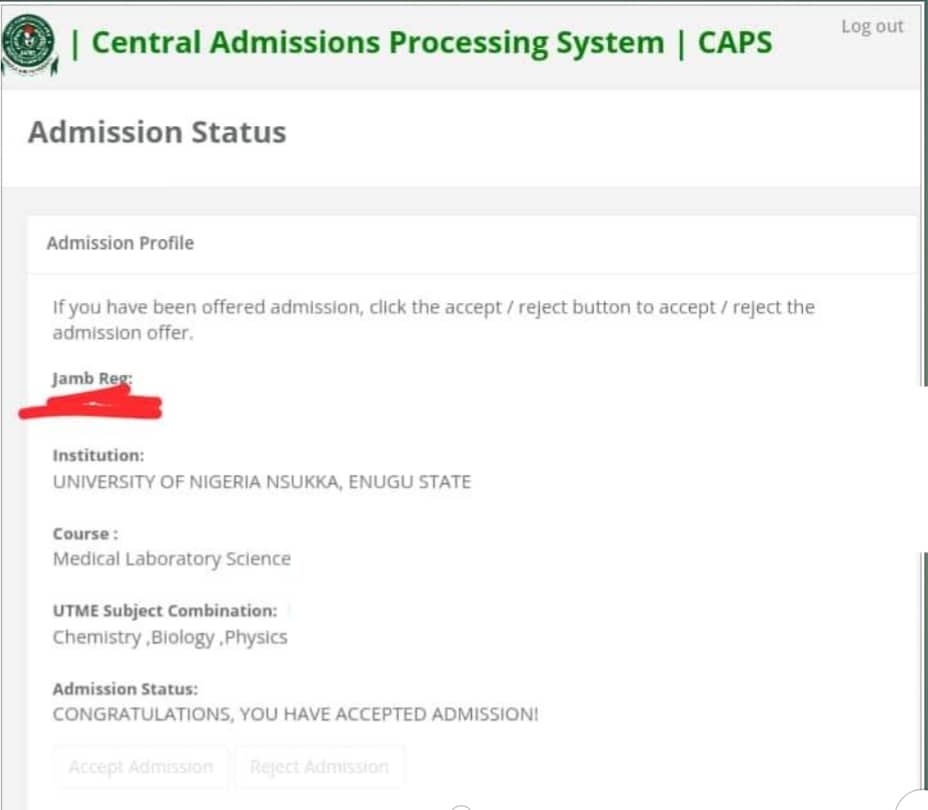The height and width of the screenshot is (810, 928).
Task: Select University of Nigeria Nsukka text
Action: pos(261,482)
